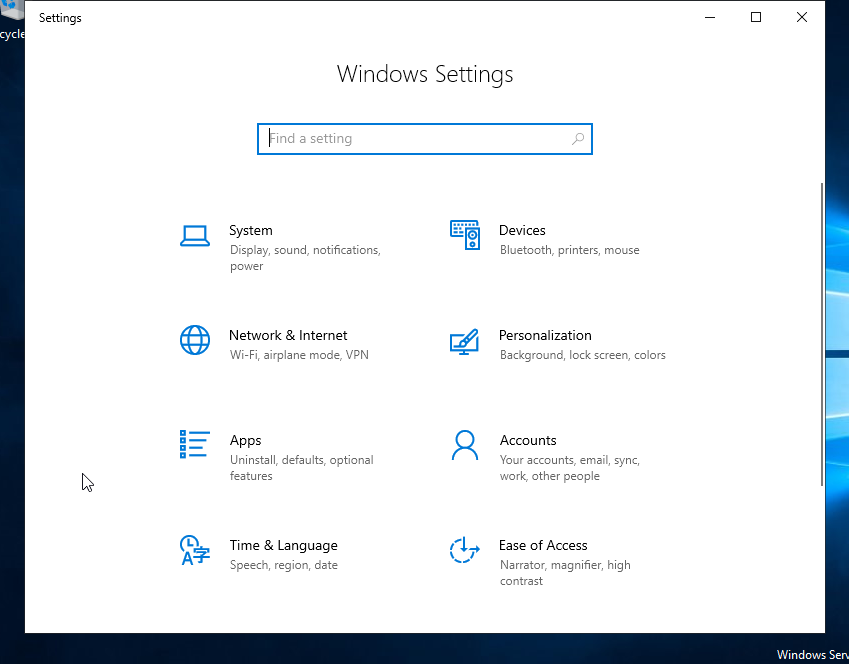Open Personalization settings
Image resolution: width=849 pixels, height=664 pixels.
pos(545,335)
